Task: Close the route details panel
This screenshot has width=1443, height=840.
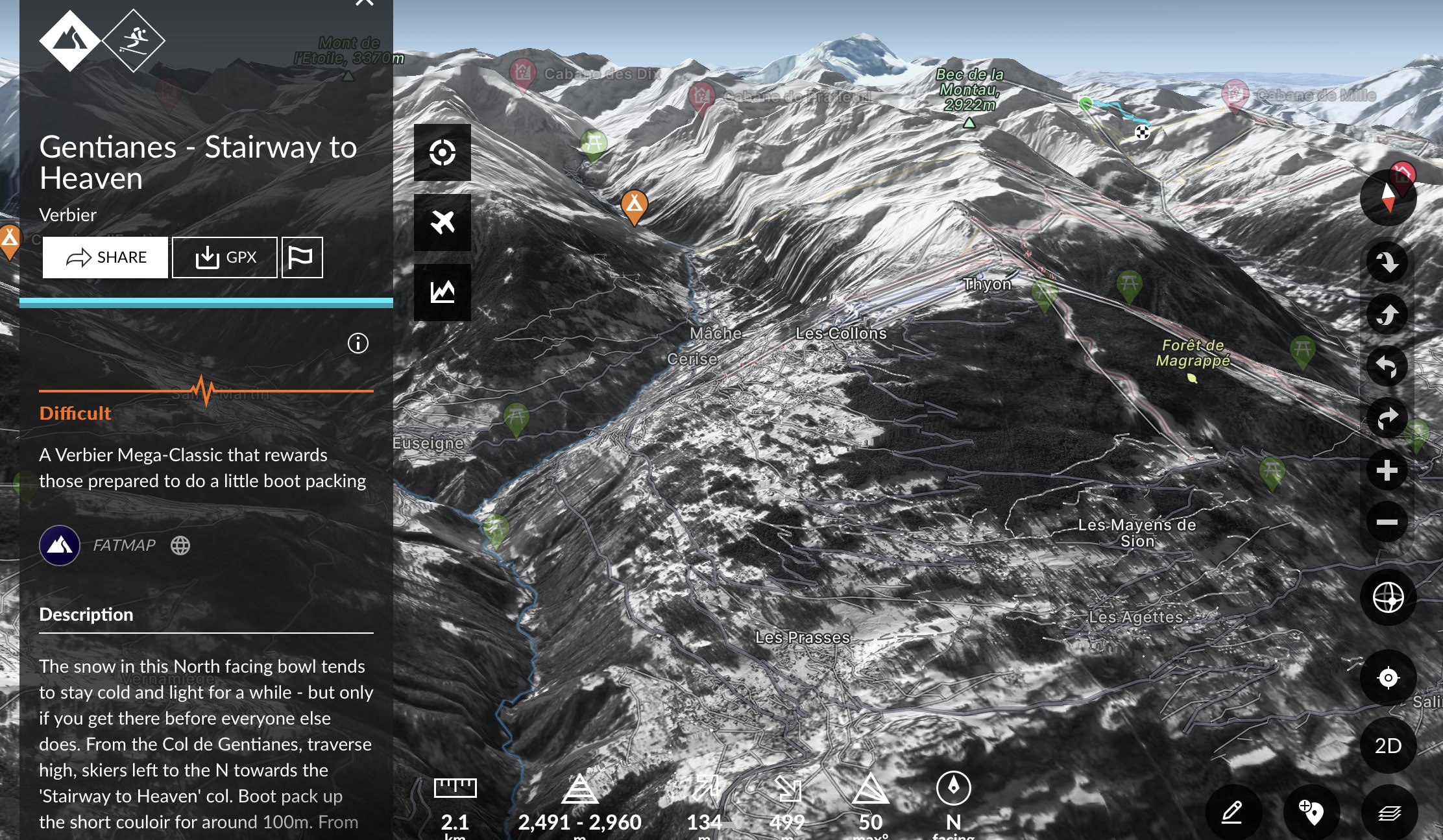Action: (x=365, y=2)
